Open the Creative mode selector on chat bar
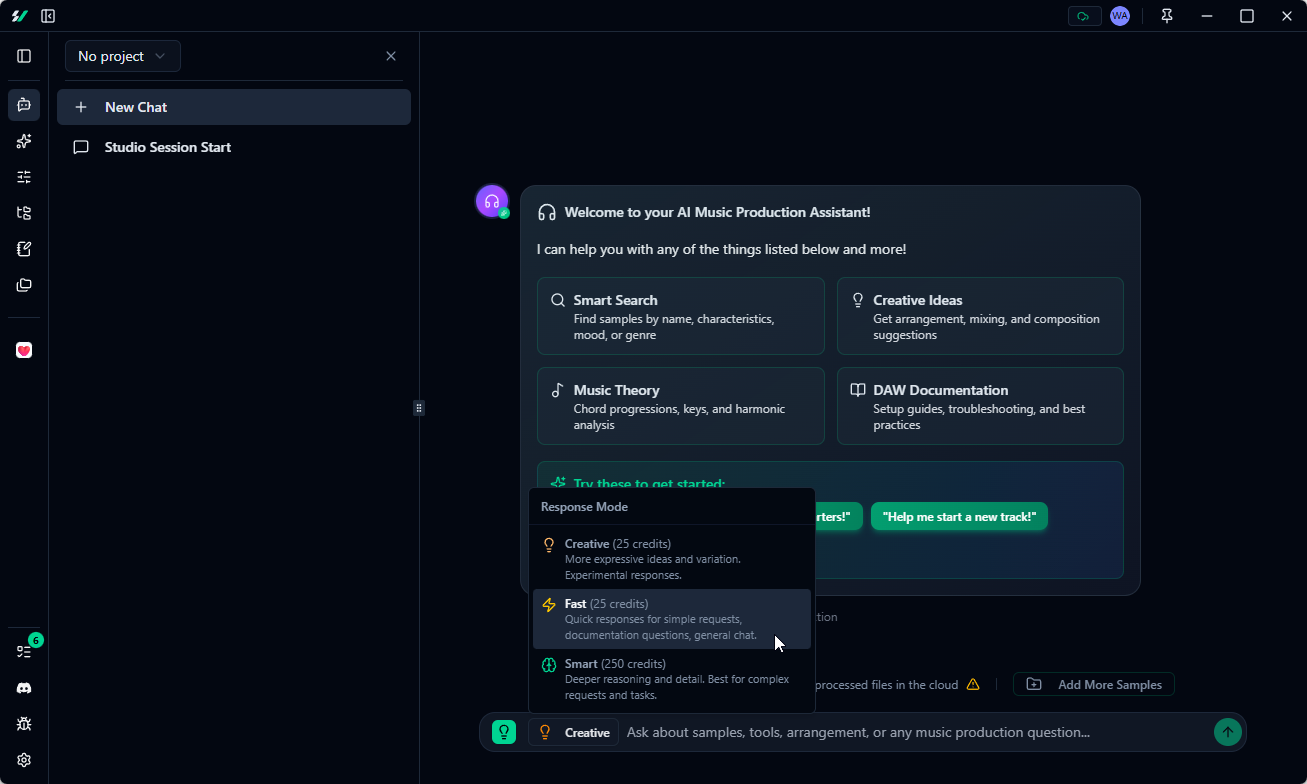The width and height of the screenshot is (1307, 784). [x=573, y=731]
